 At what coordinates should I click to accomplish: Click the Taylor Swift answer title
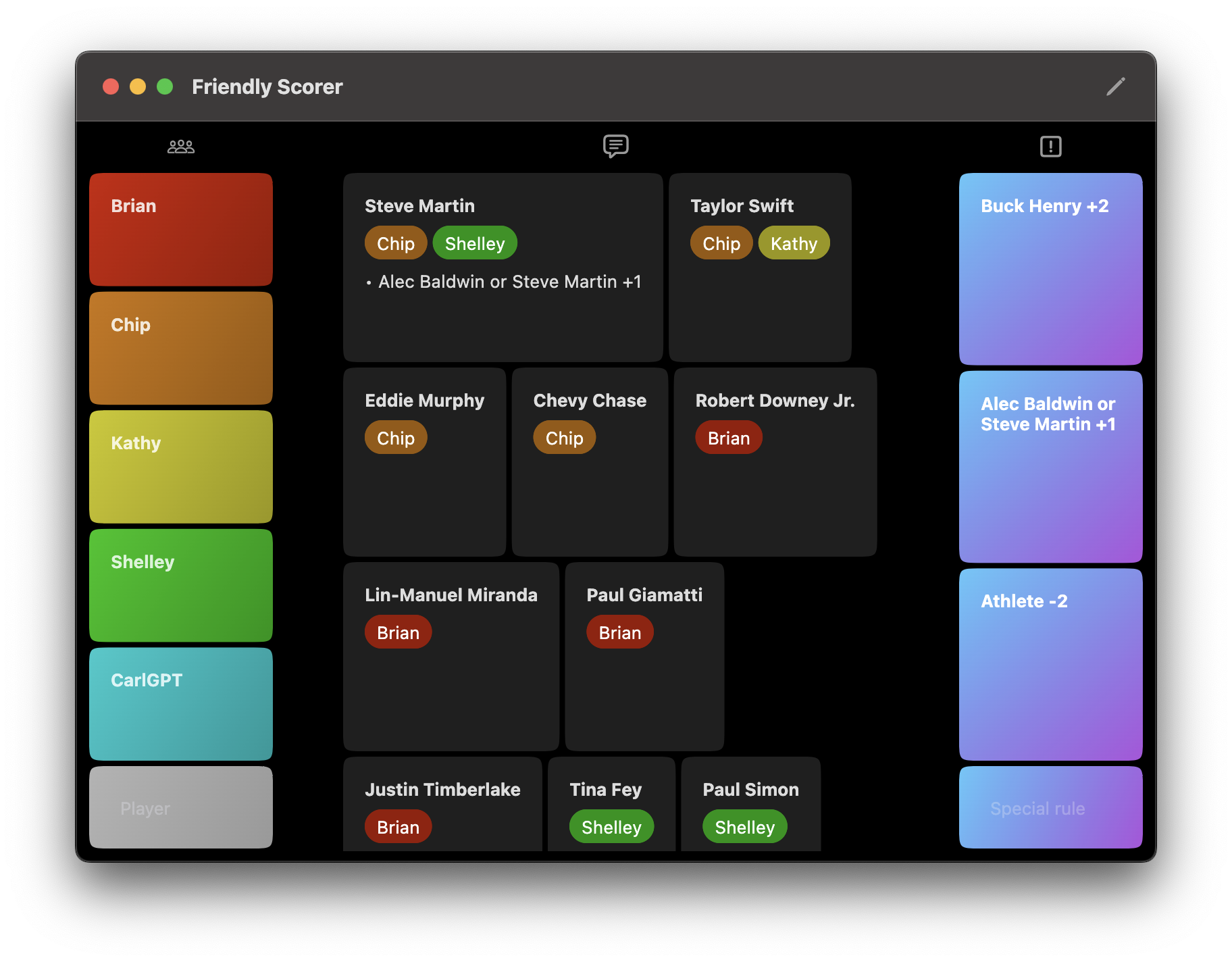742,205
